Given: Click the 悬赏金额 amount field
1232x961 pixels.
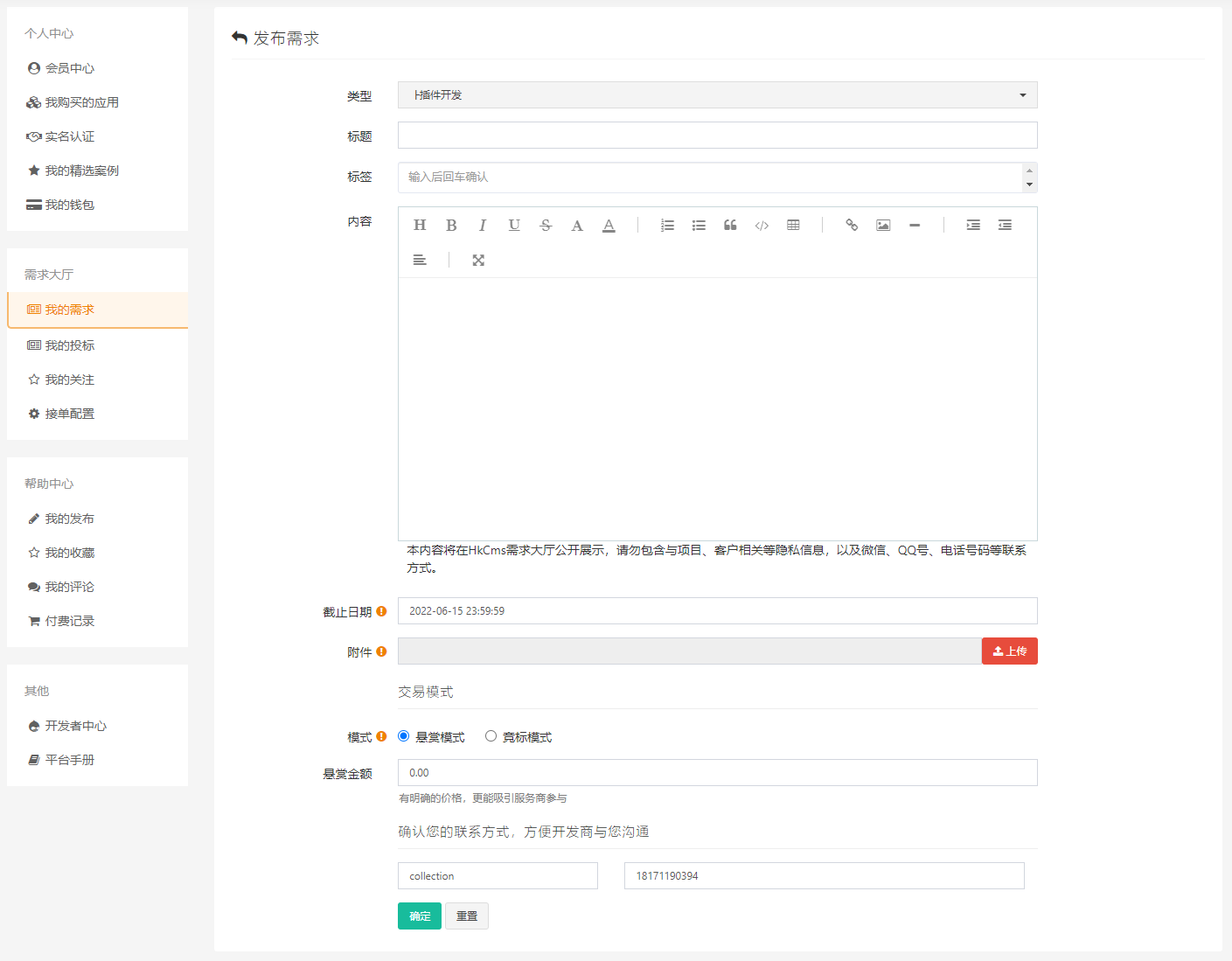Looking at the screenshot, I should [717, 773].
